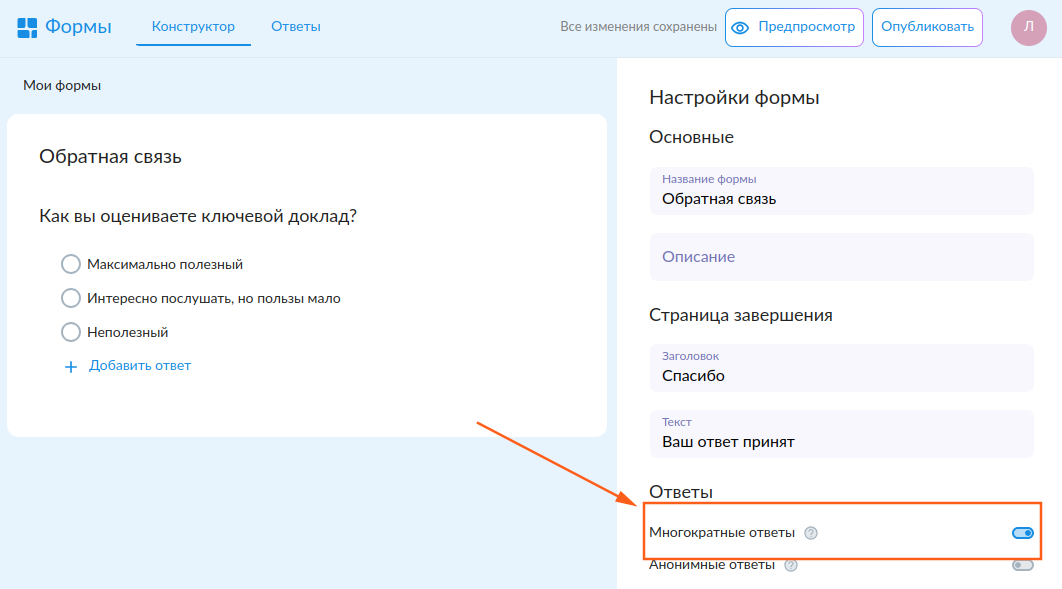Viewport: 1062px width, 589px height.
Task: Click the plus icon for adding an answer
Action: click(70, 367)
